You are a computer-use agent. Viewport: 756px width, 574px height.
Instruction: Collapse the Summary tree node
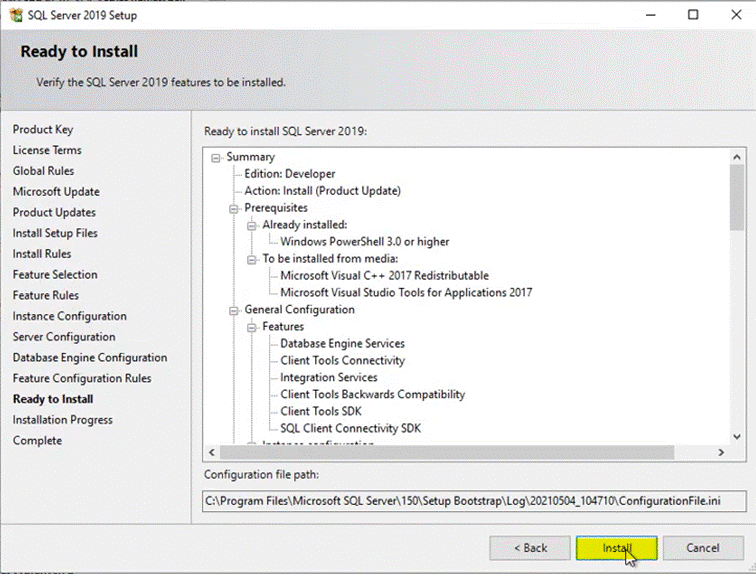[x=216, y=158]
